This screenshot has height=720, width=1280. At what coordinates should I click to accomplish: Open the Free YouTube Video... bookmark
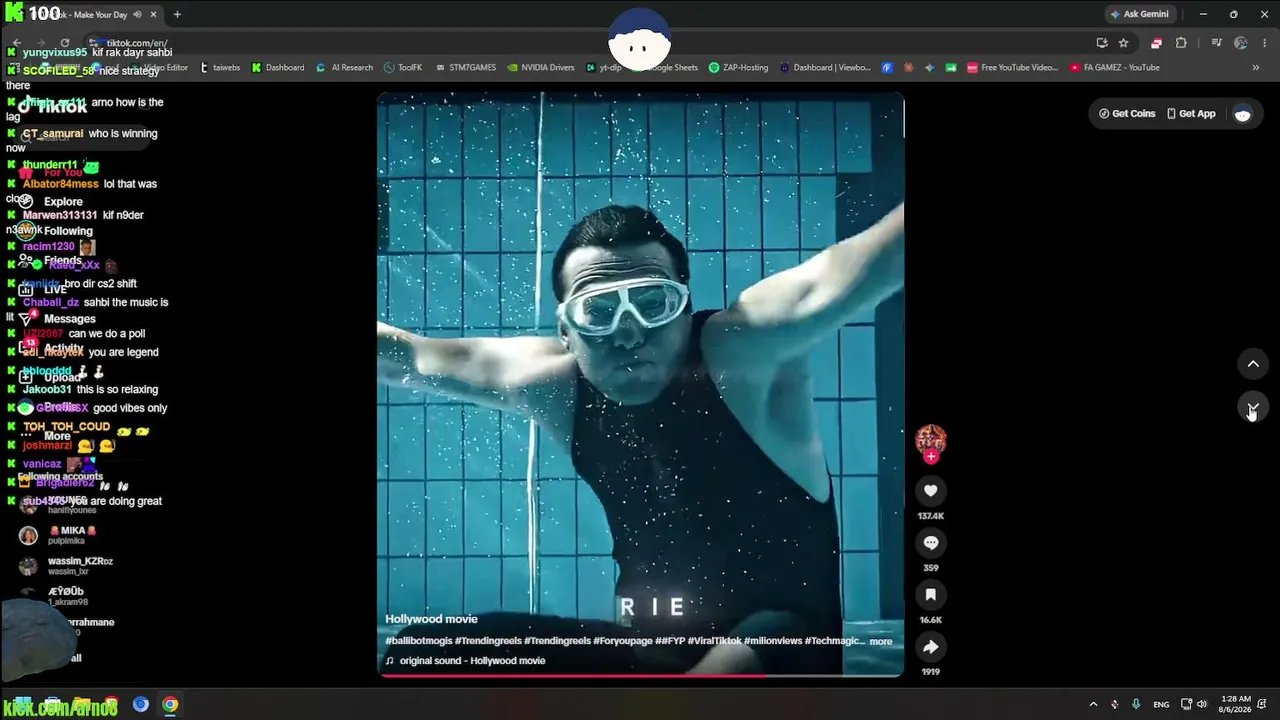(x=1012, y=68)
